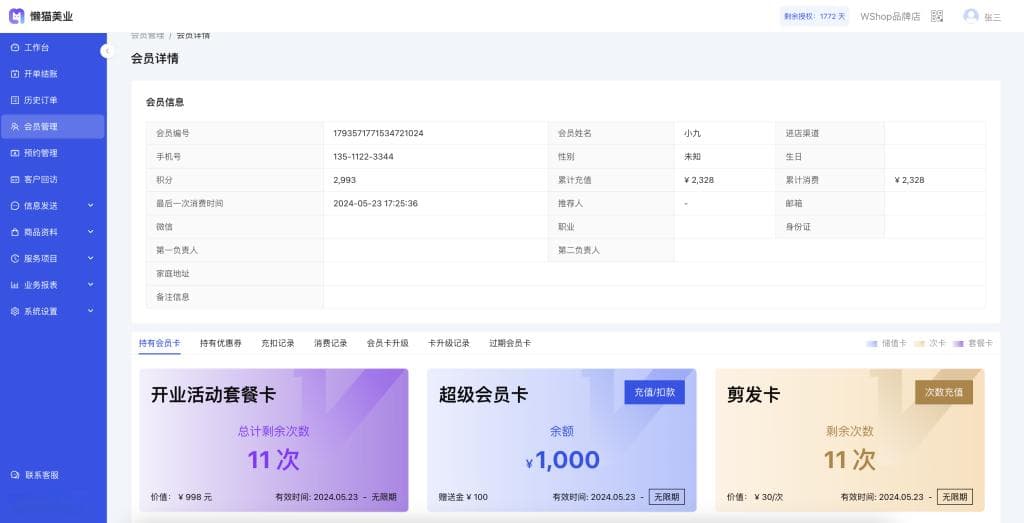Click the WShop品牌店 store name
Screen dimensions: 1024x523
(889, 17)
